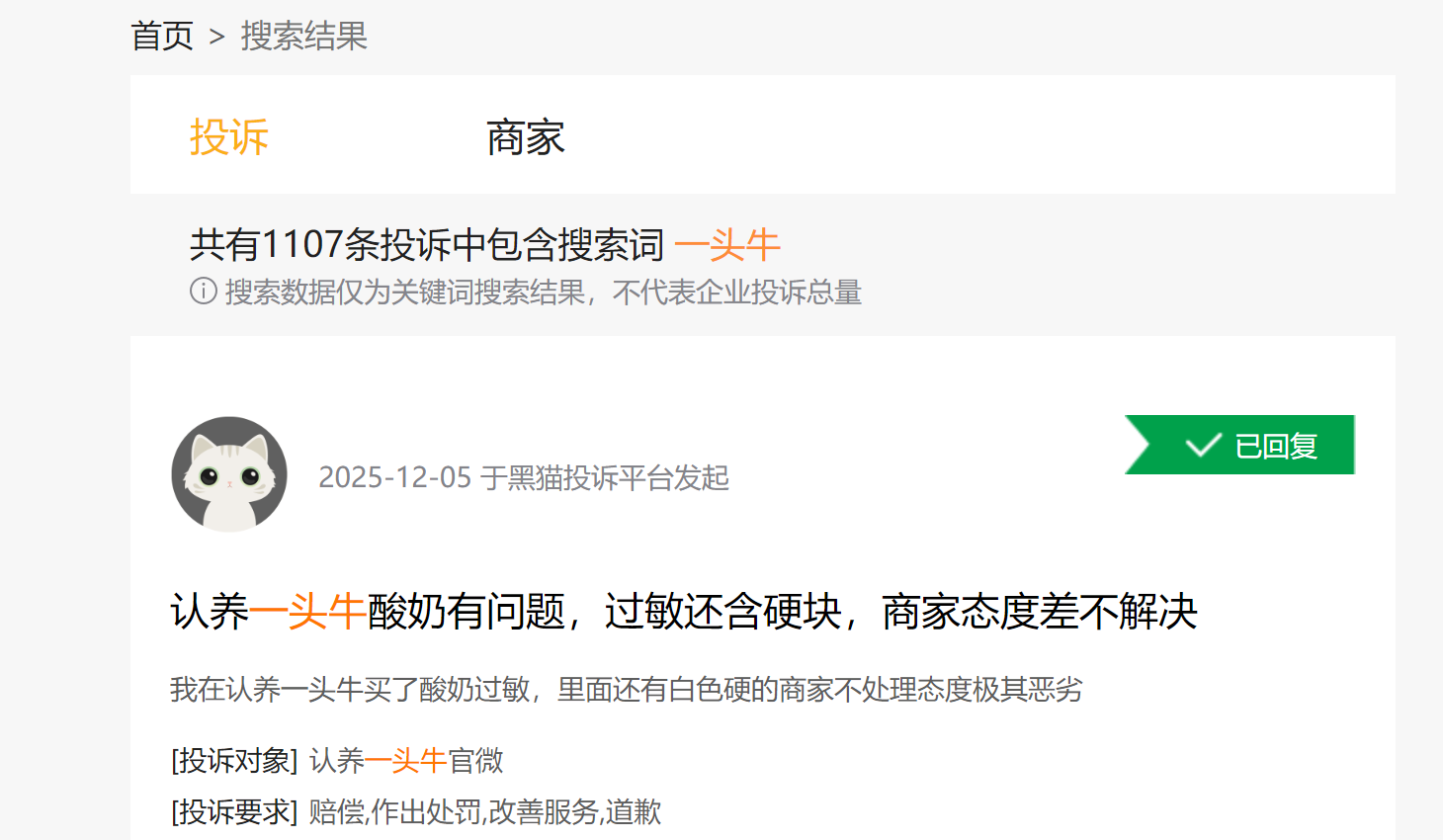Click the info circle icon beside 搜索数据 note
Screen dimensions: 1443x840
[x=204, y=292]
